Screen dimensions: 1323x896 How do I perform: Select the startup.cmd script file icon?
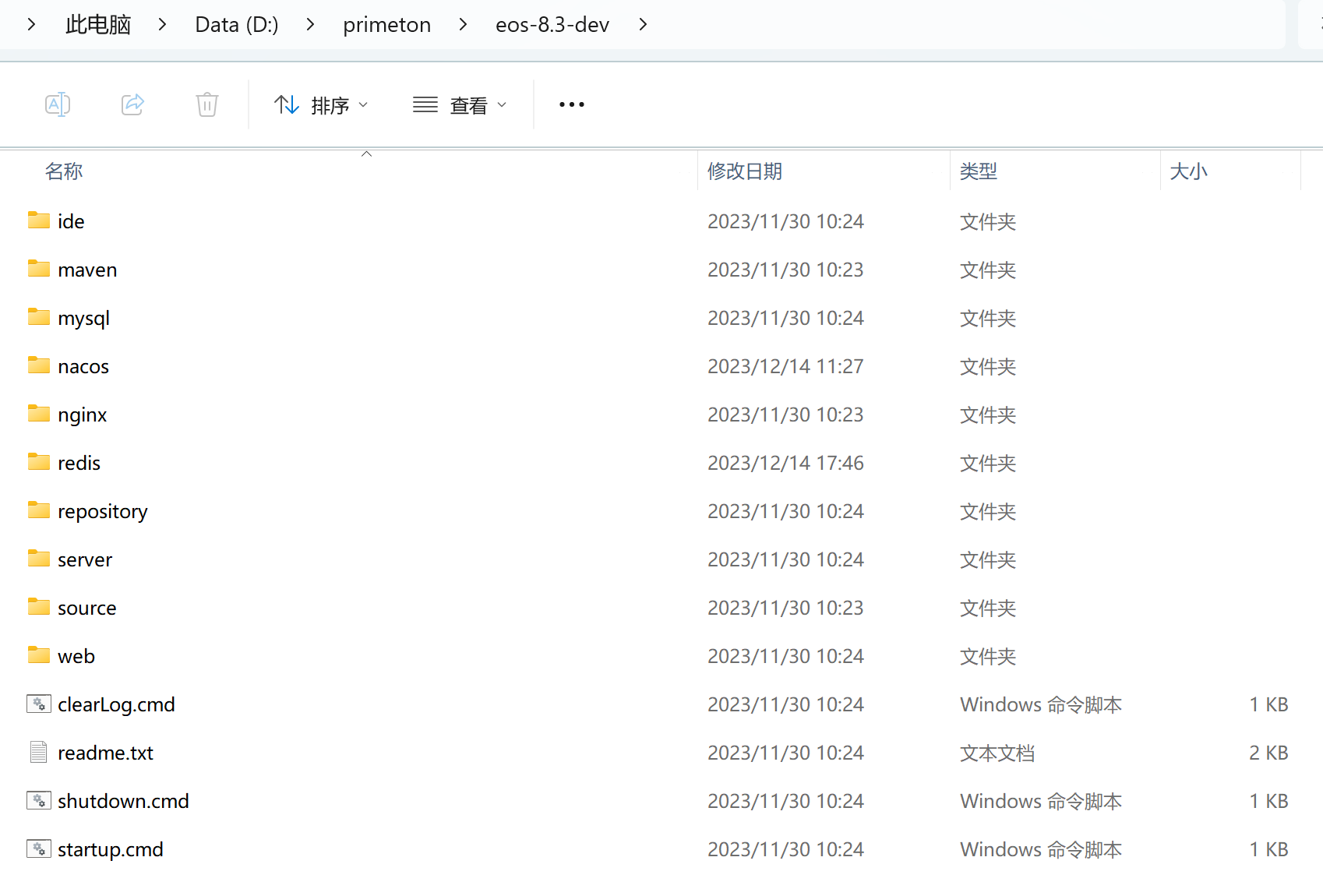[39, 848]
